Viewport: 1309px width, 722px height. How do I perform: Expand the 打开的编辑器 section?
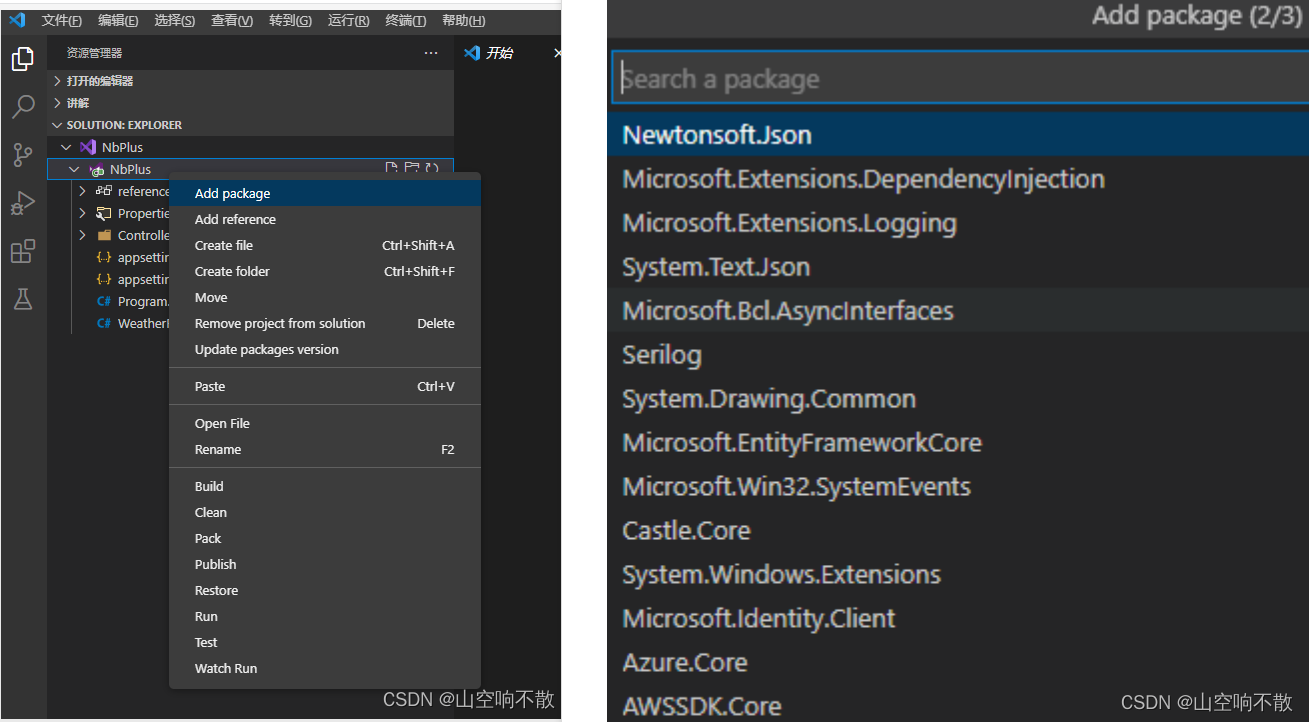click(x=251, y=81)
